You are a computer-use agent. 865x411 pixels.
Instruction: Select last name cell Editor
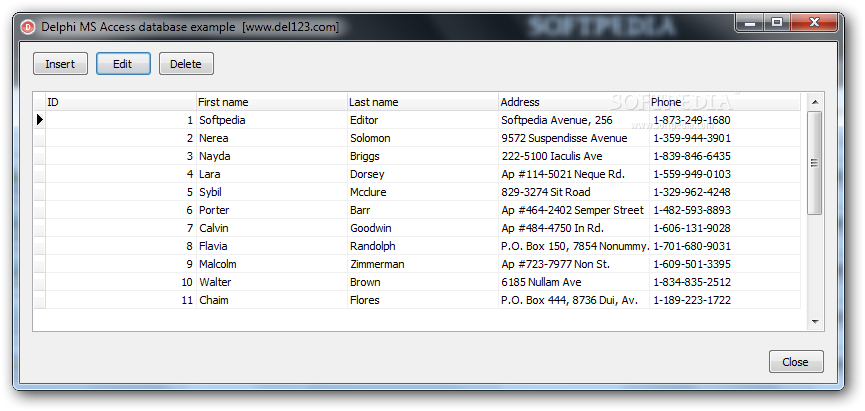click(x=423, y=120)
